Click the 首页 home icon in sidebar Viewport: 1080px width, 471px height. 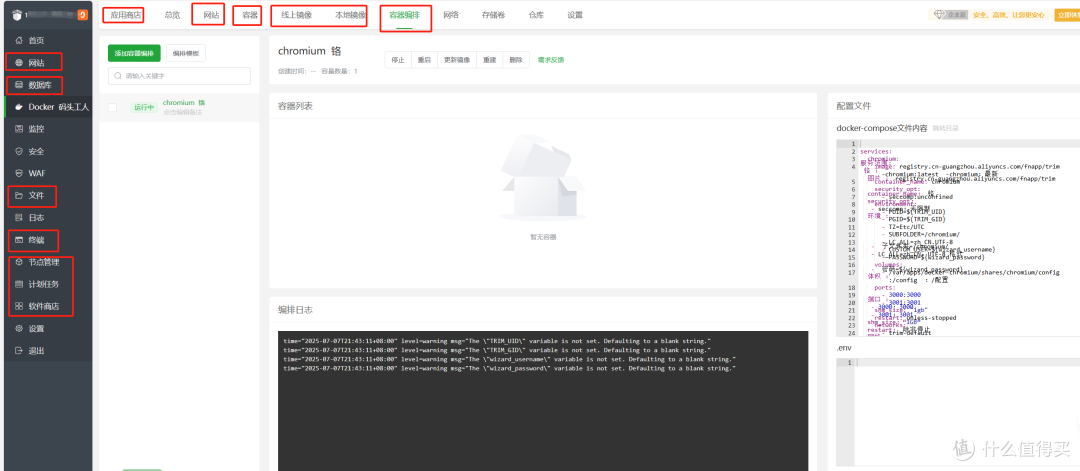19,41
